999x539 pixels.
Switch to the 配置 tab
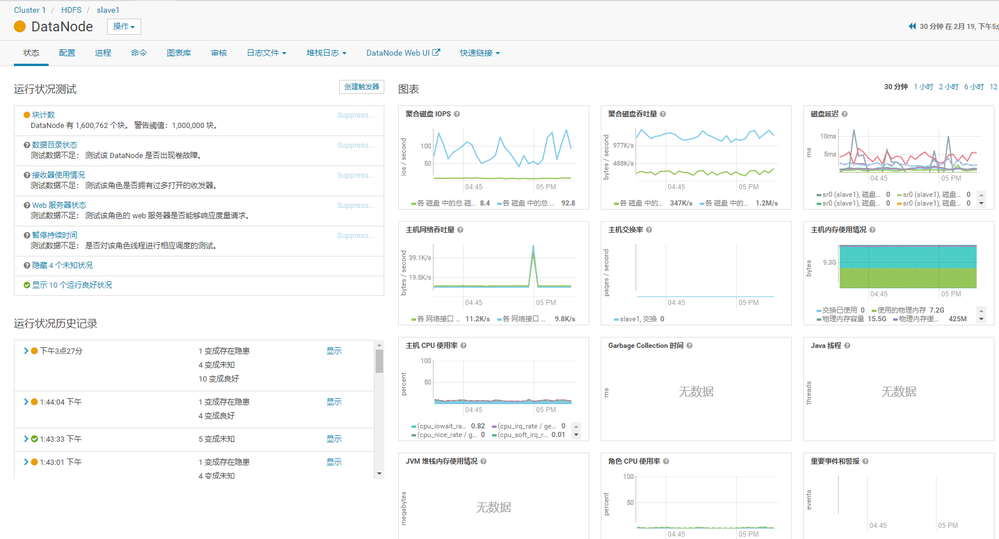click(x=67, y=53)
